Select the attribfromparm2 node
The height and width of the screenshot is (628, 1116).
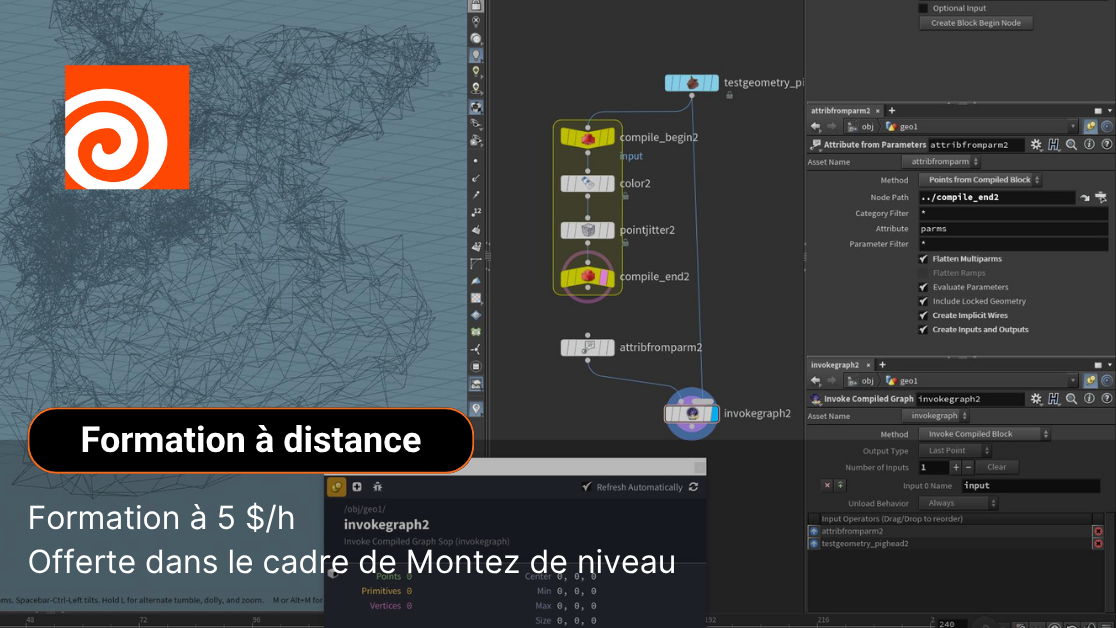point(587,347)
